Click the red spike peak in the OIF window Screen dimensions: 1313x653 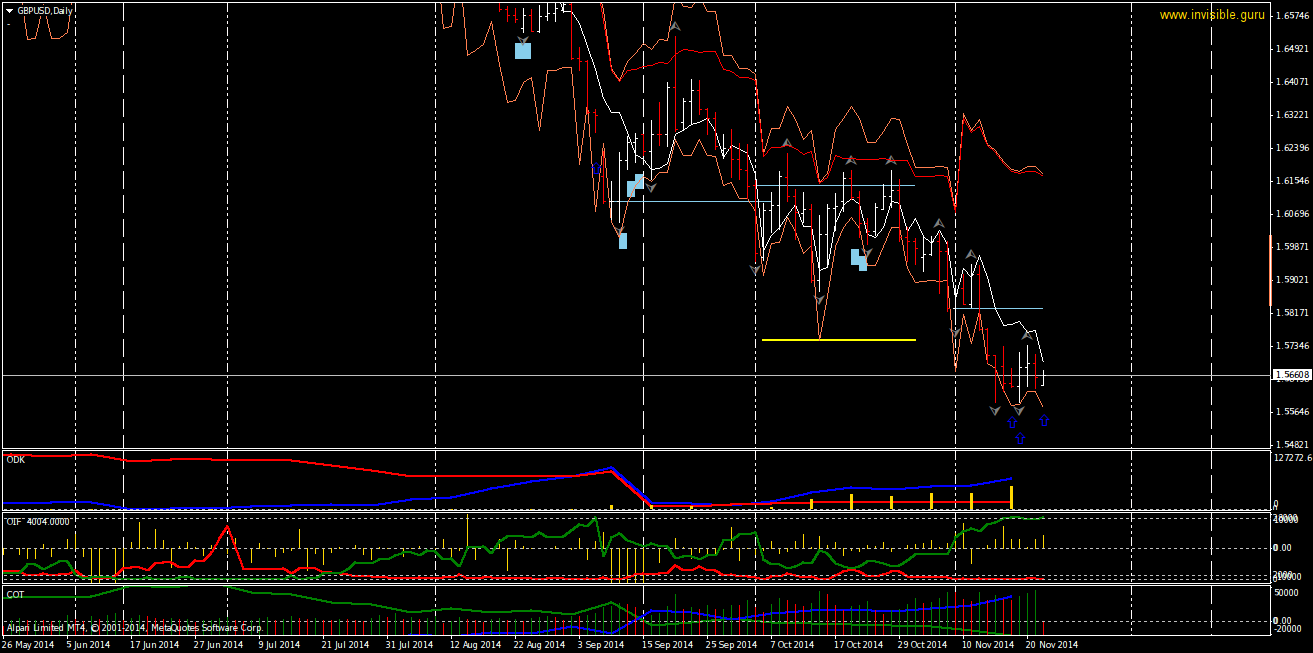click(x=229, y=527)
